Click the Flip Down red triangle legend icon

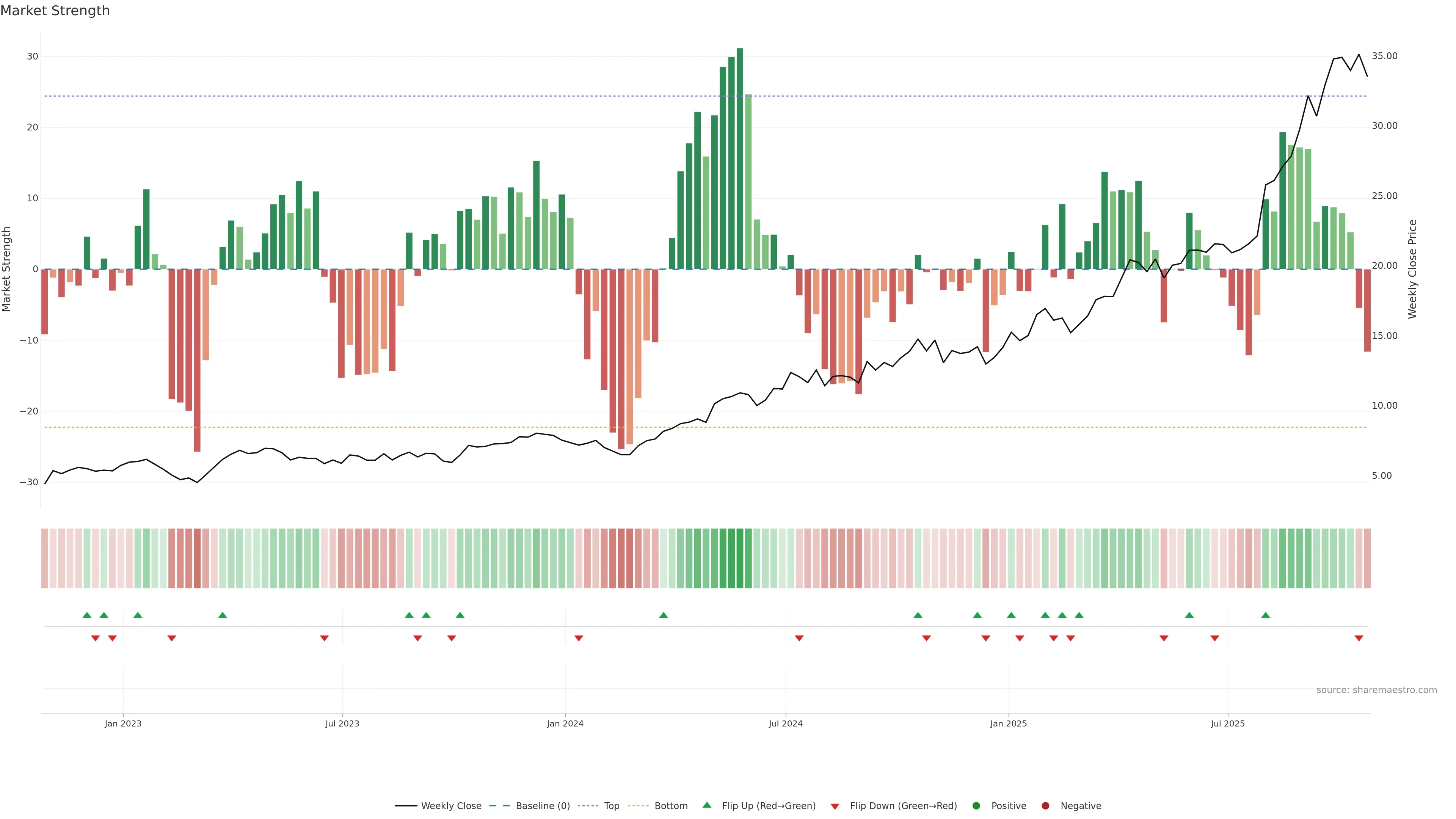(835, 806)
